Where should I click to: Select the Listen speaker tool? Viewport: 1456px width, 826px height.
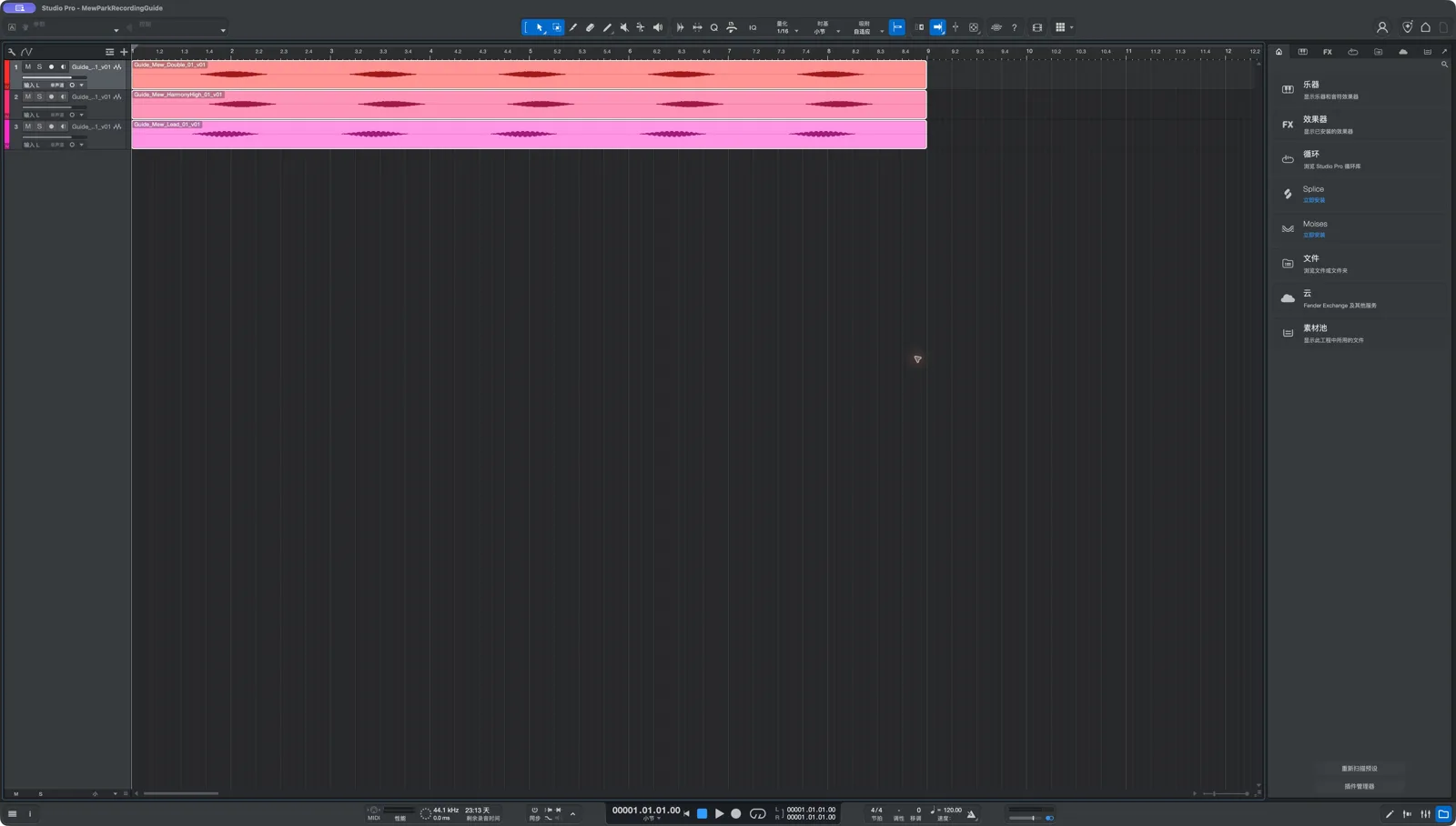[658, 27]
